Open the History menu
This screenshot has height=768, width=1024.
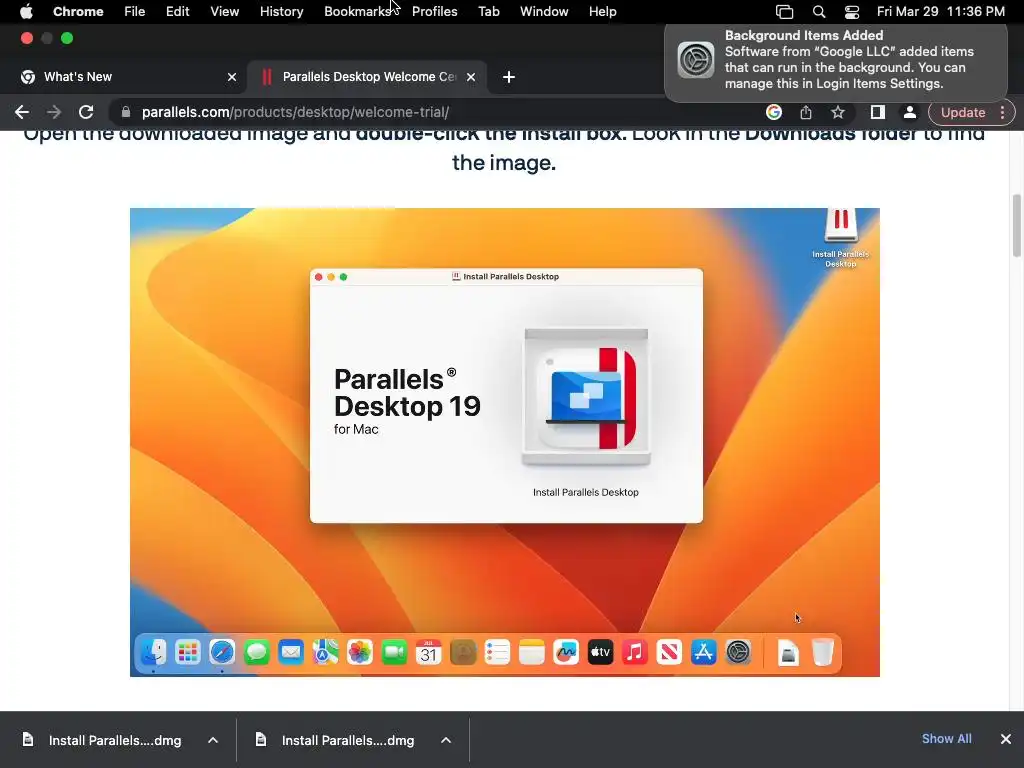[x=281, y=12]
